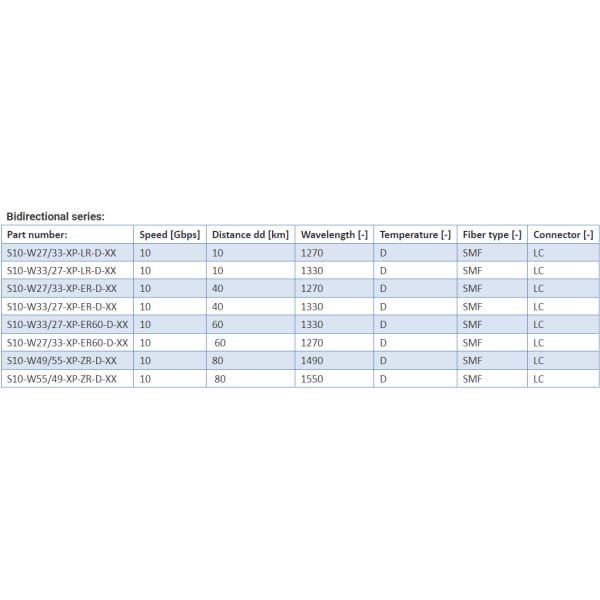Click LC in the S10-W27/33-XP-ER-D-XX row
This screenshot has width=600, height=600.
pyautogui.click(x=538, y=289)
